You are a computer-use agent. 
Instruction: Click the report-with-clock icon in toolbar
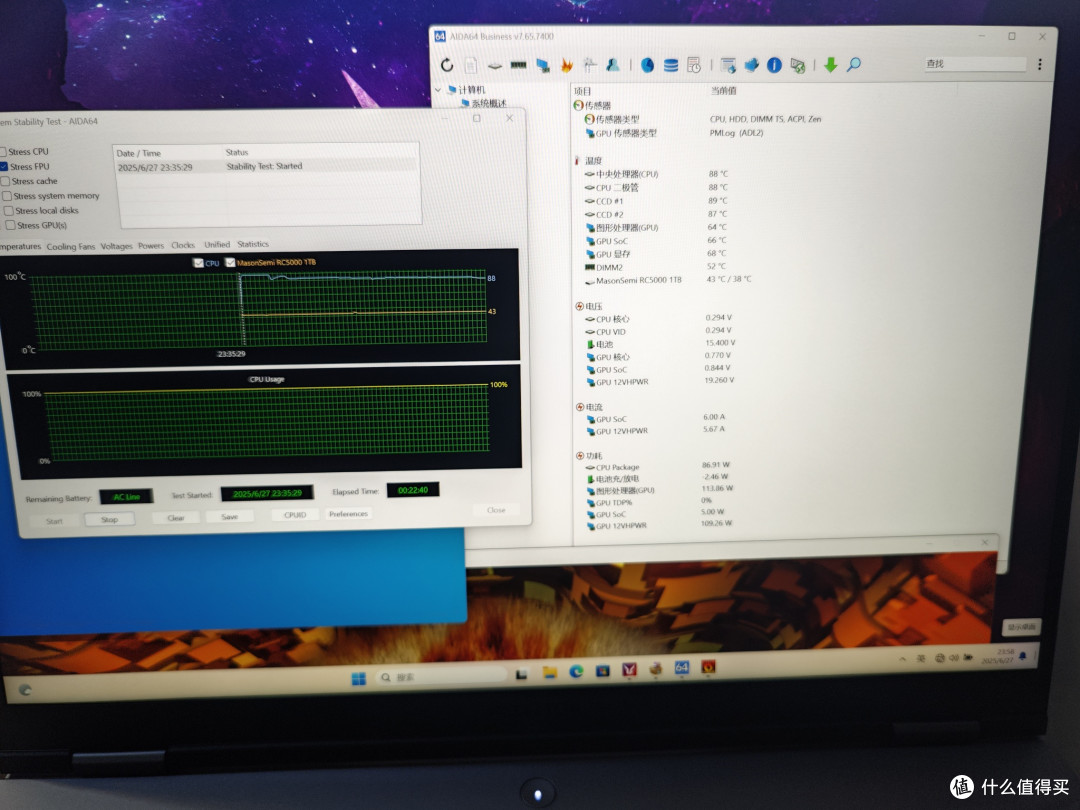[694, 65]
